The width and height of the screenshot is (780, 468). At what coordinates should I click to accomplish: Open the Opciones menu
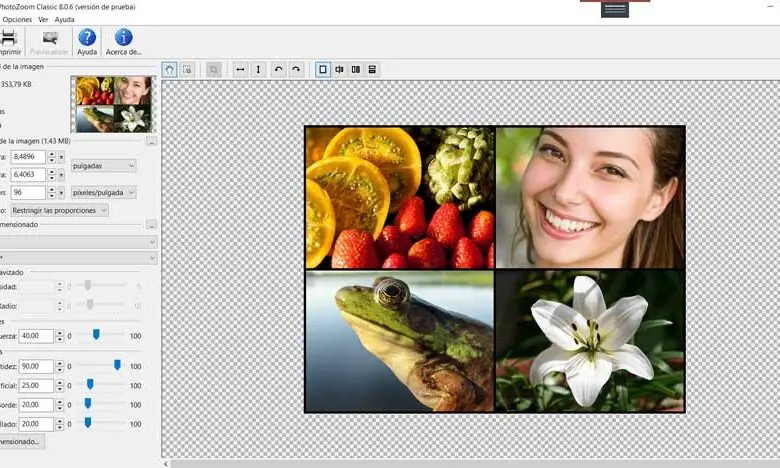pos(17,19)
